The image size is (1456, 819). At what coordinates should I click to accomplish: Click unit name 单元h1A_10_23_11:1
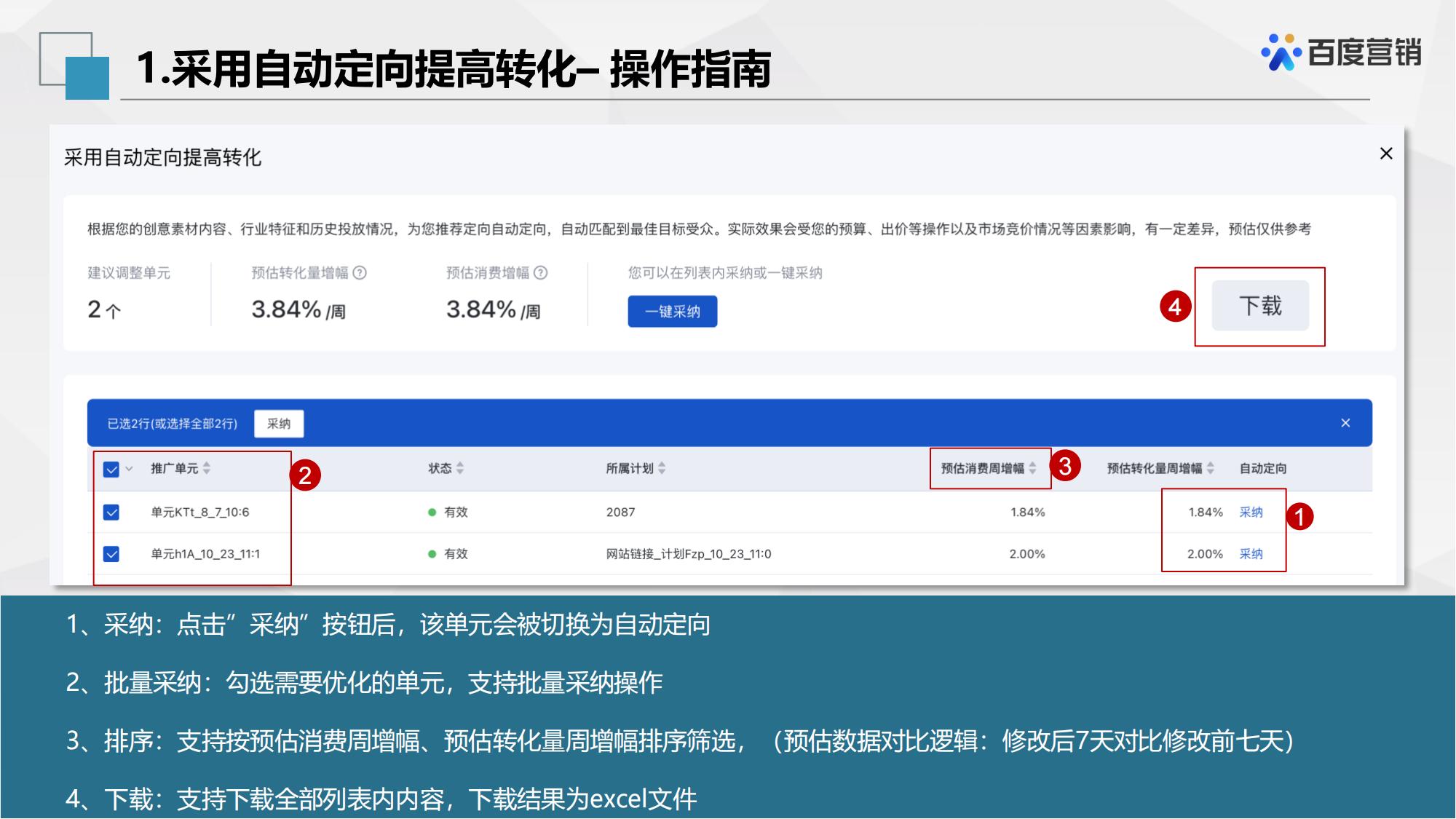[205, 554]
